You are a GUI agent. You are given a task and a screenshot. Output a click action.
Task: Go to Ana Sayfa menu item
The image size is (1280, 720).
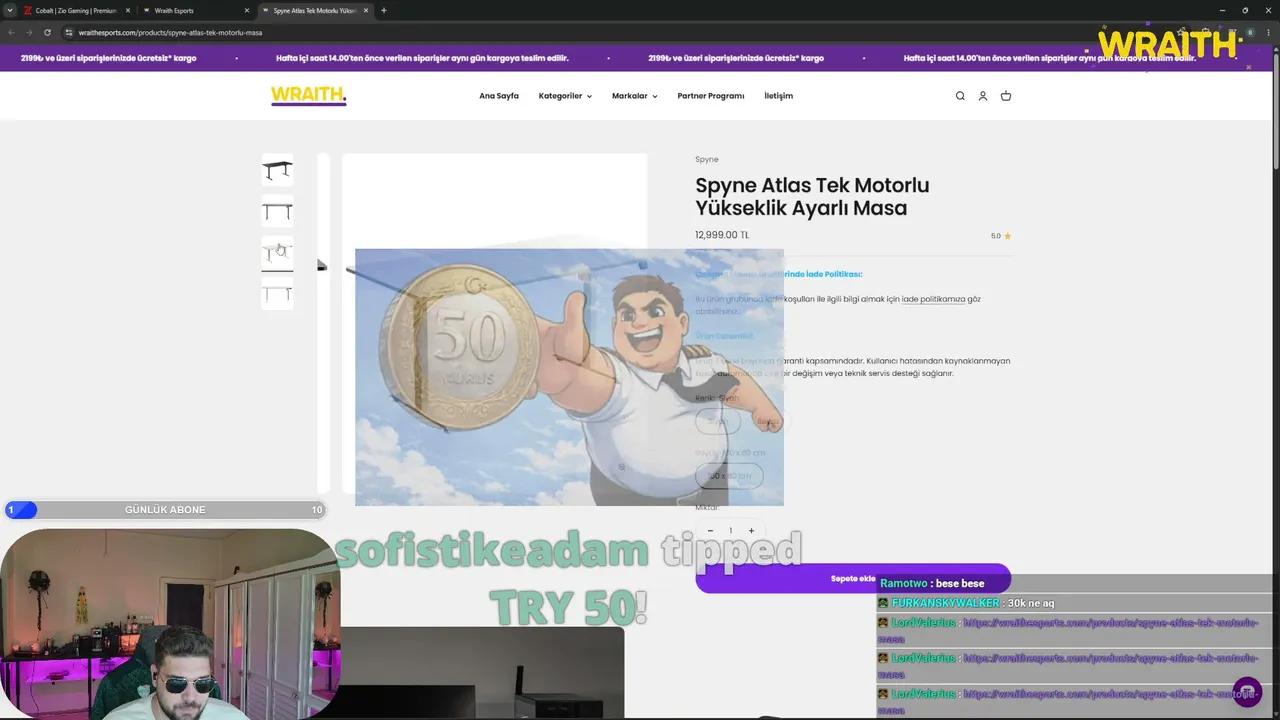tap(499, 96)
